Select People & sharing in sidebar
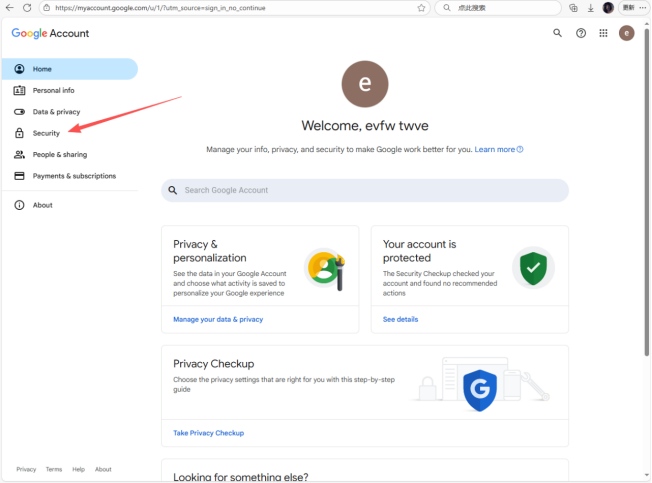Screen dimensions: 652x483 click(59, 155)
